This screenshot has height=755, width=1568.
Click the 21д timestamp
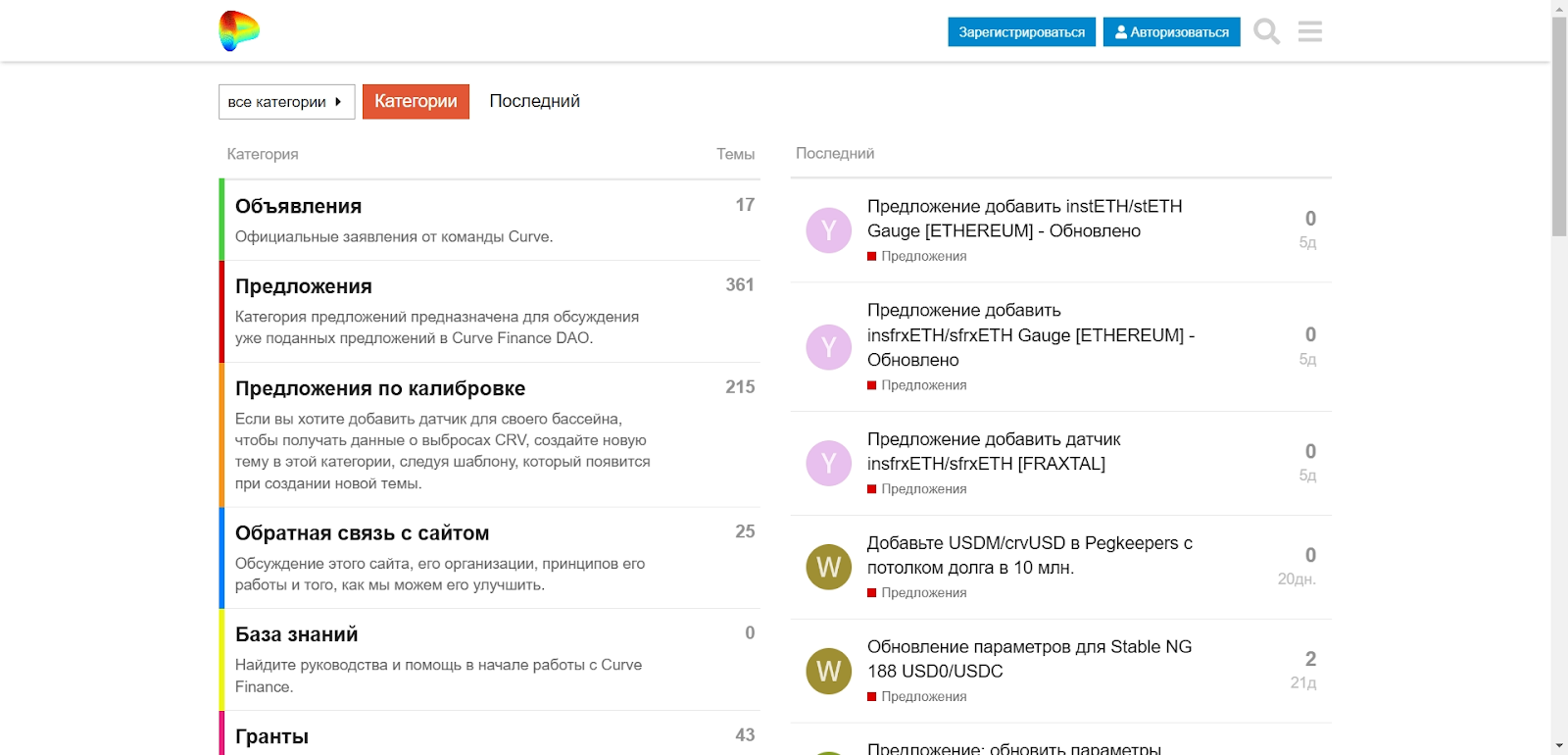point(1303,682)
